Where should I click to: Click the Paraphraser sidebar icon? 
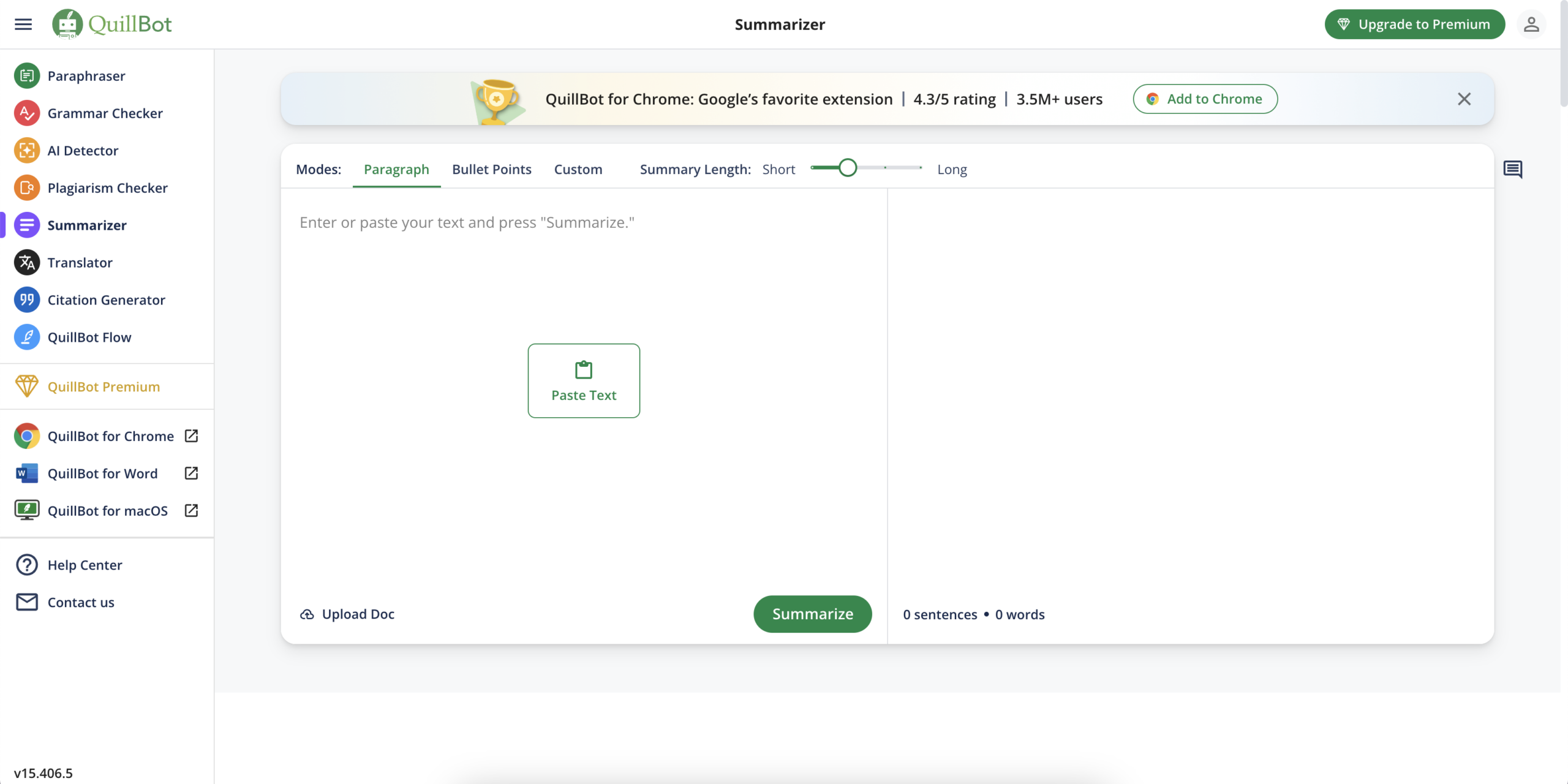27,76
